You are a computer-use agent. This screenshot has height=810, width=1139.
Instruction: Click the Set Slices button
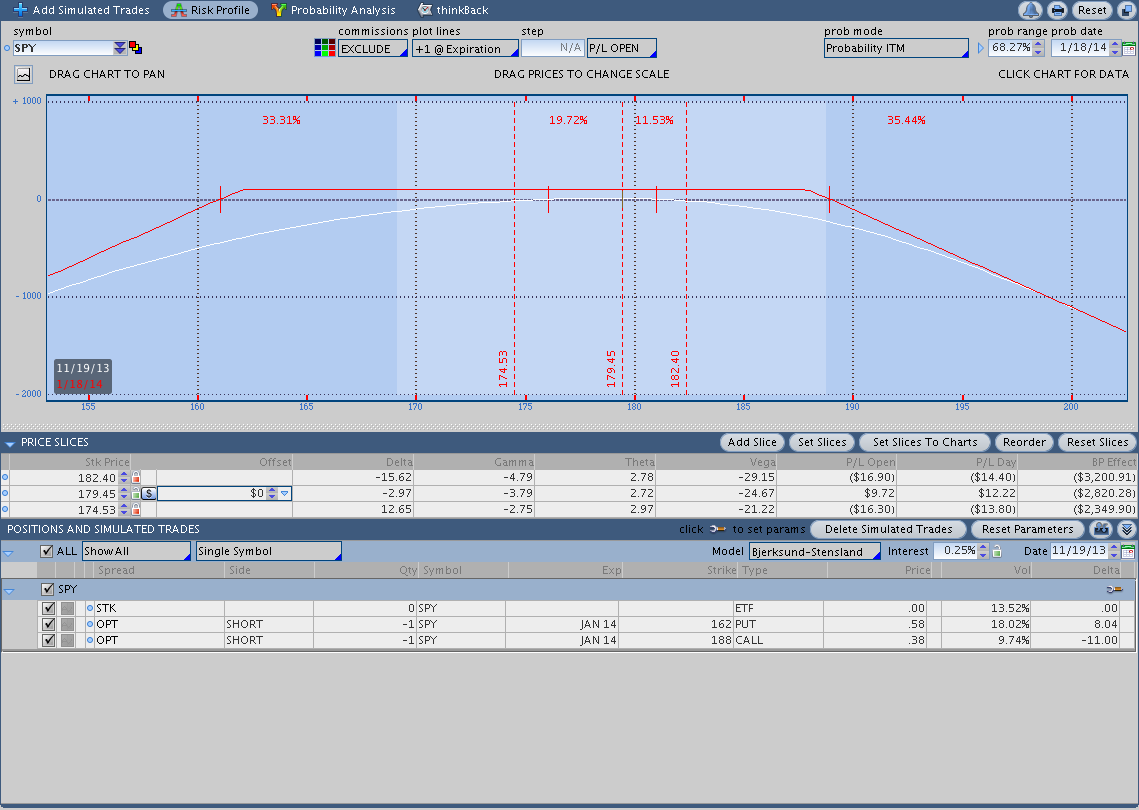pos(822,442)
